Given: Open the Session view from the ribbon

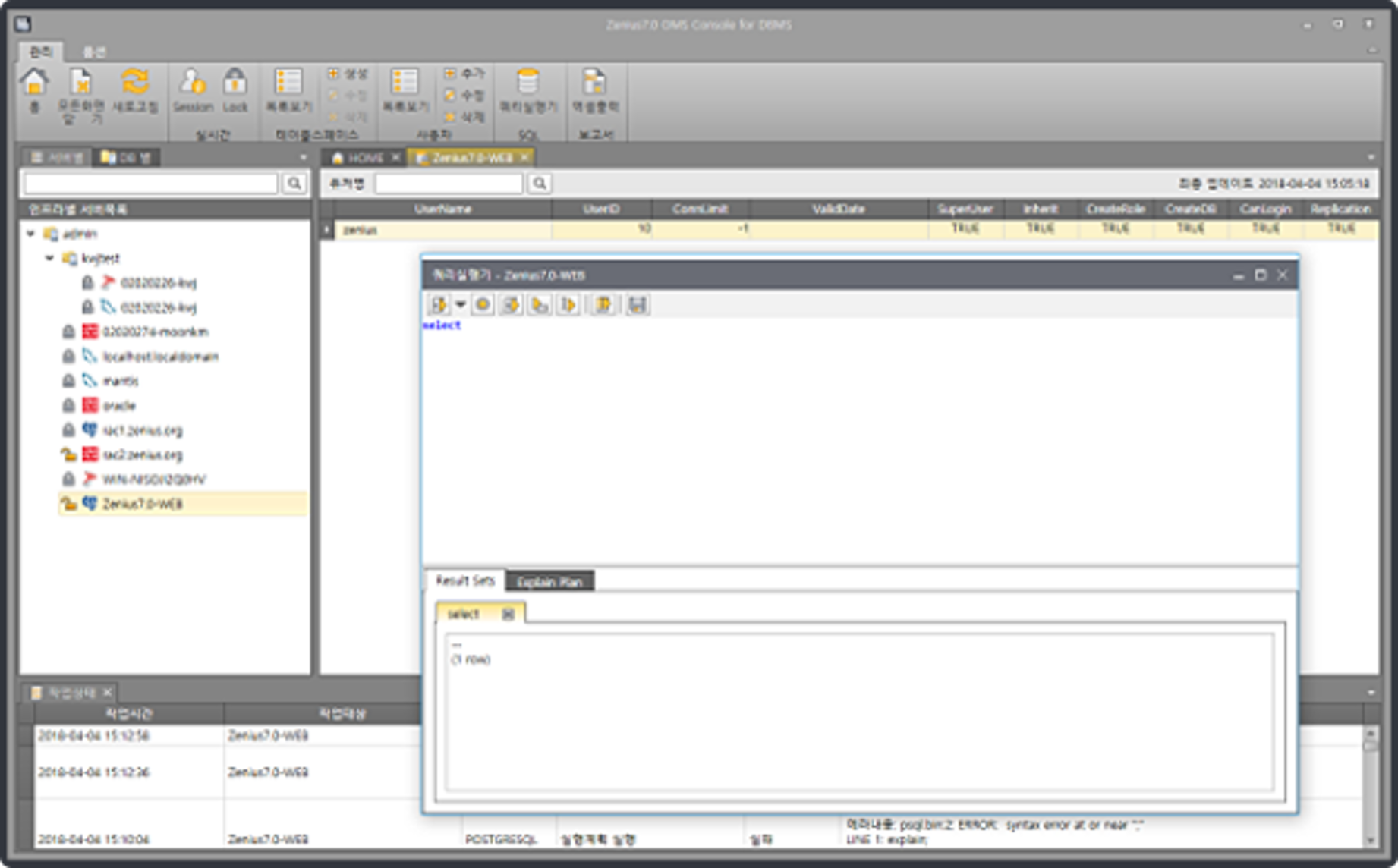Looking at the screenshot, I should (x=192, y=91).
